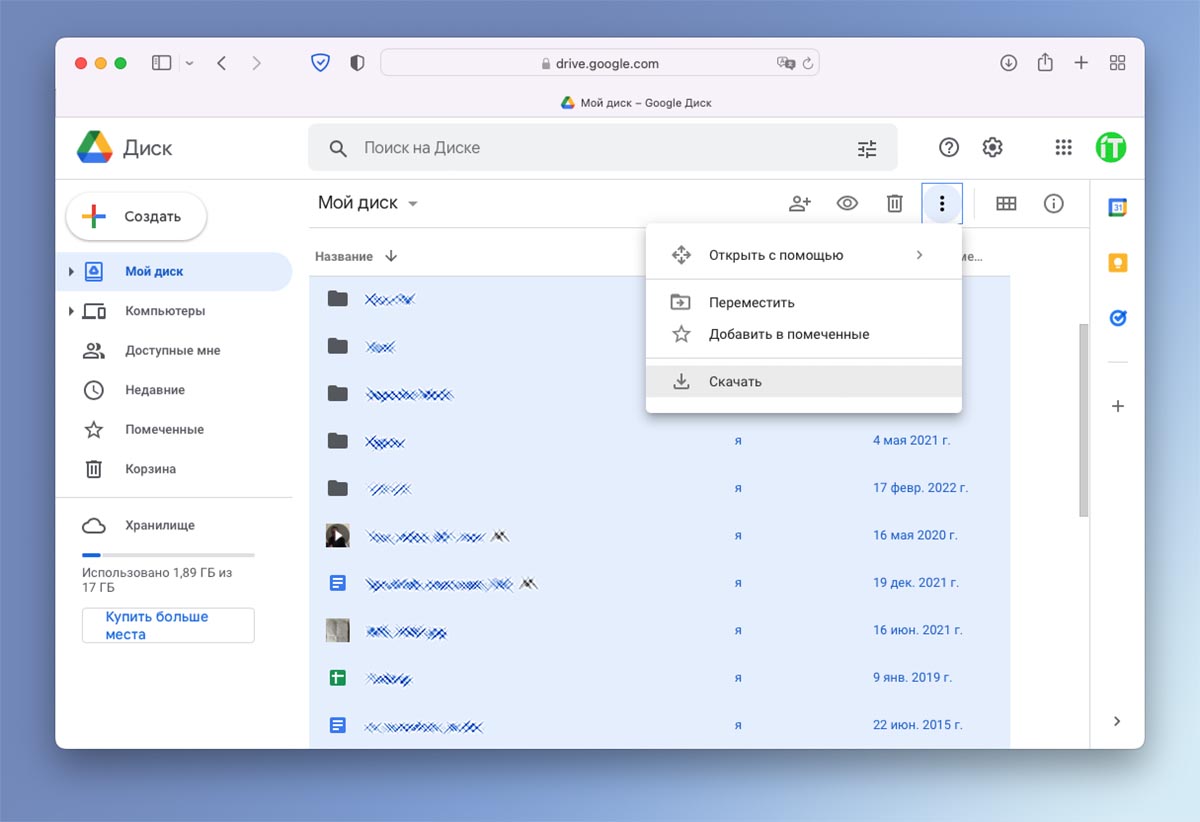
Task: Open Мой диск header dropdown
Action: click(368, 203)
